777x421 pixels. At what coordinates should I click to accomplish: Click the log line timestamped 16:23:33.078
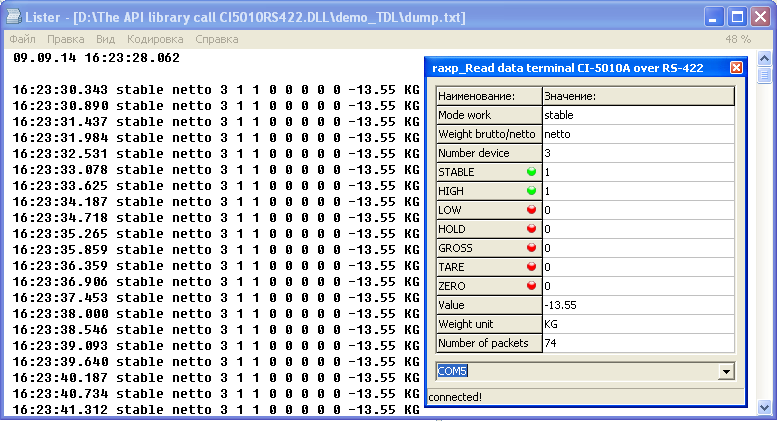216,170
